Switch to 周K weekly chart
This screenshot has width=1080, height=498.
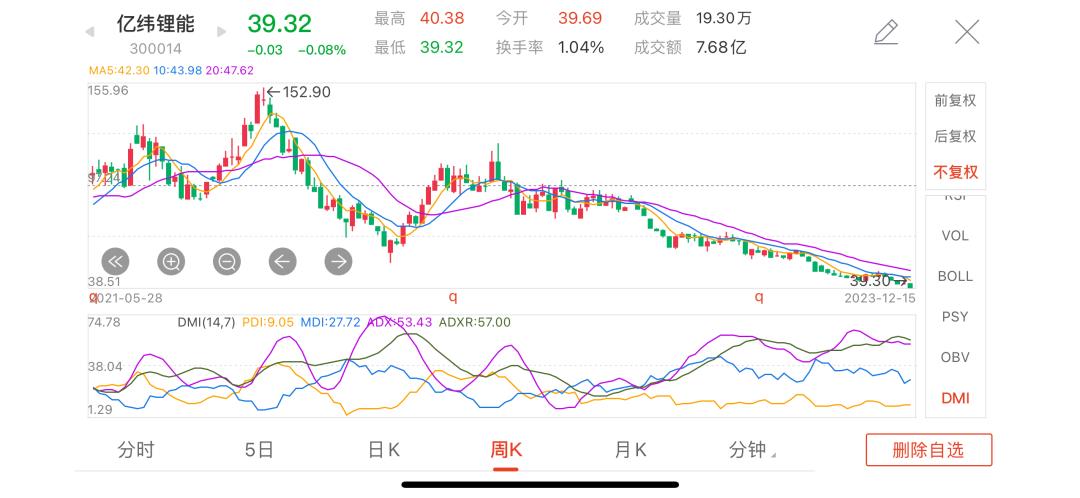click(506, 450)
